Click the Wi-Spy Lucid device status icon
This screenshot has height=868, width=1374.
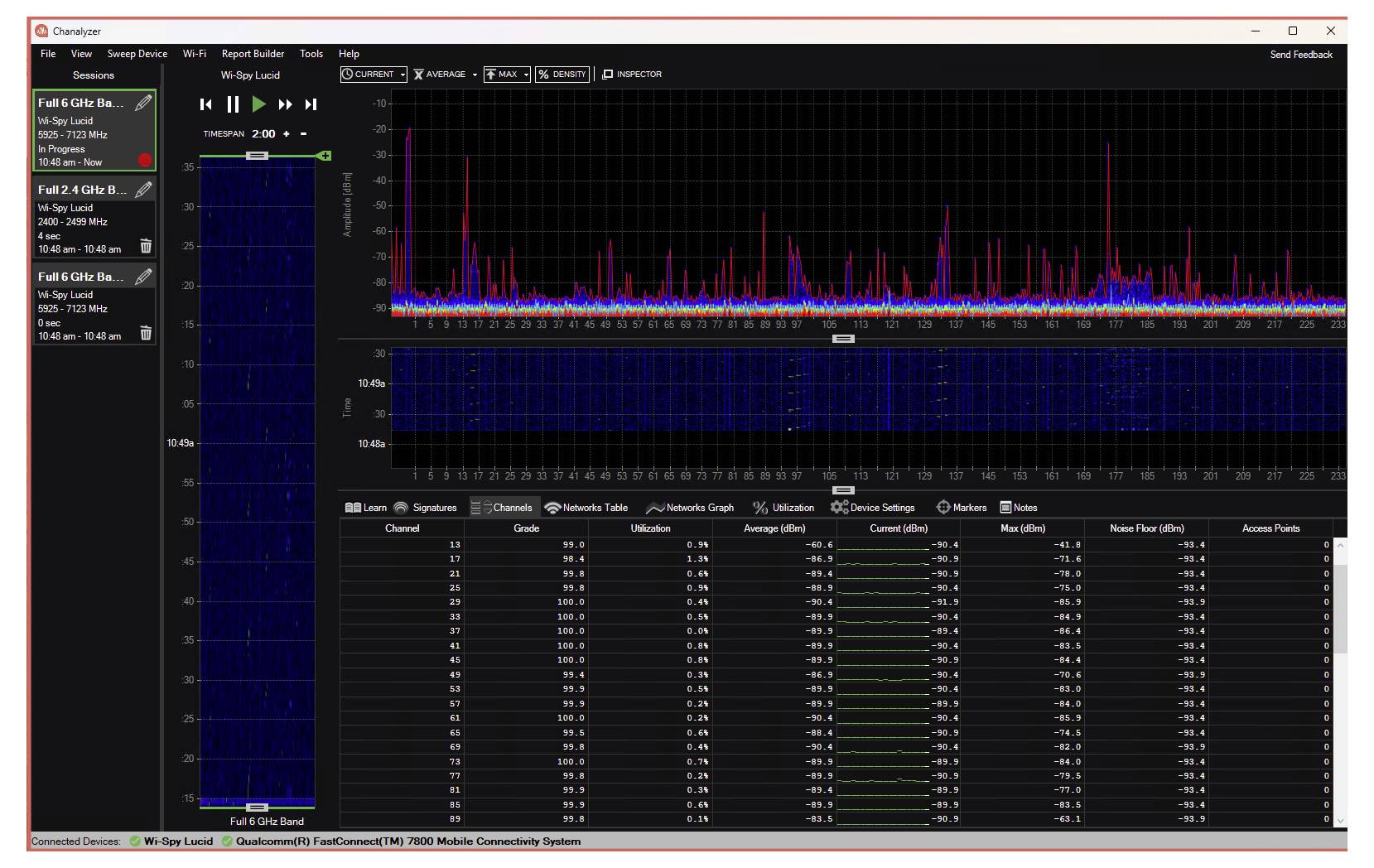point(137,841)
